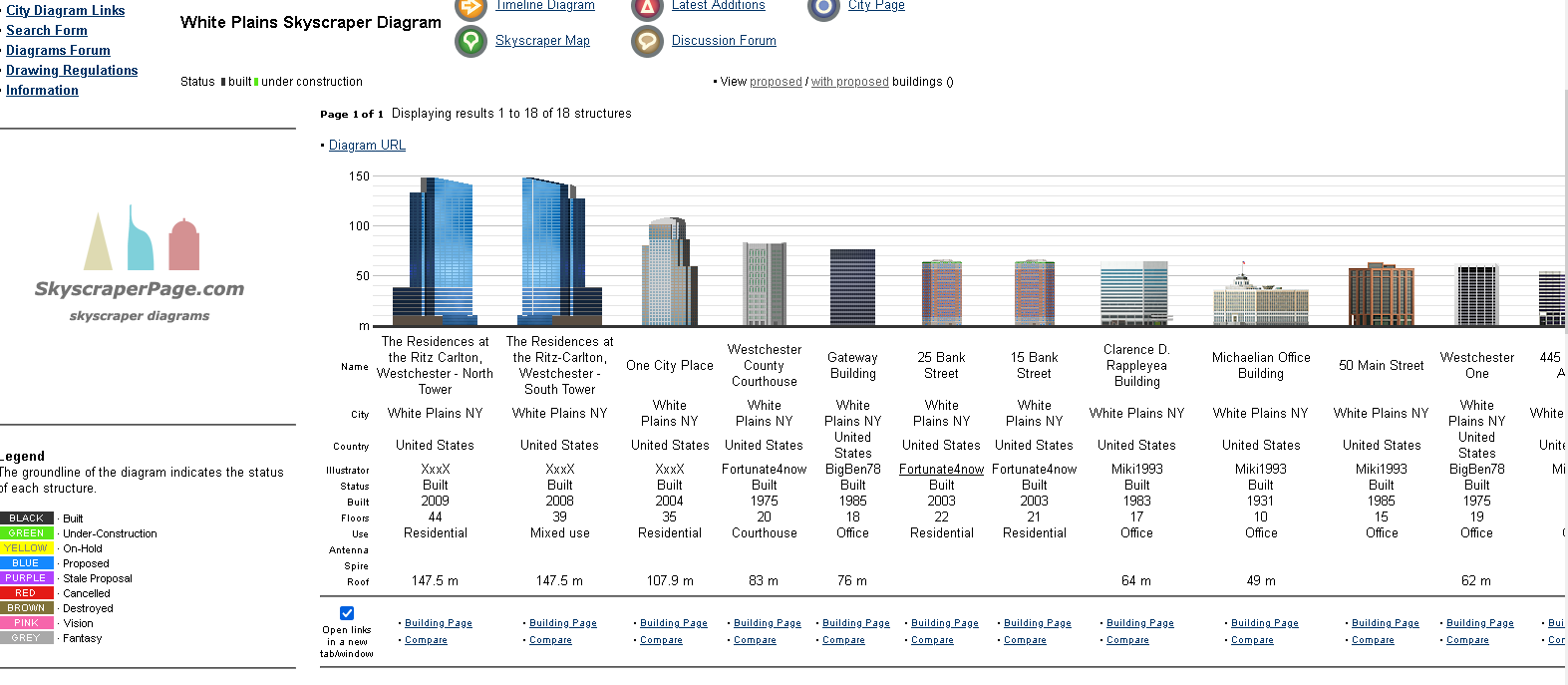Image resolution: width=1568 pixels, height=685 pixels.
Task: Open Building Page for One City Place
Action: tap(674, 623)
